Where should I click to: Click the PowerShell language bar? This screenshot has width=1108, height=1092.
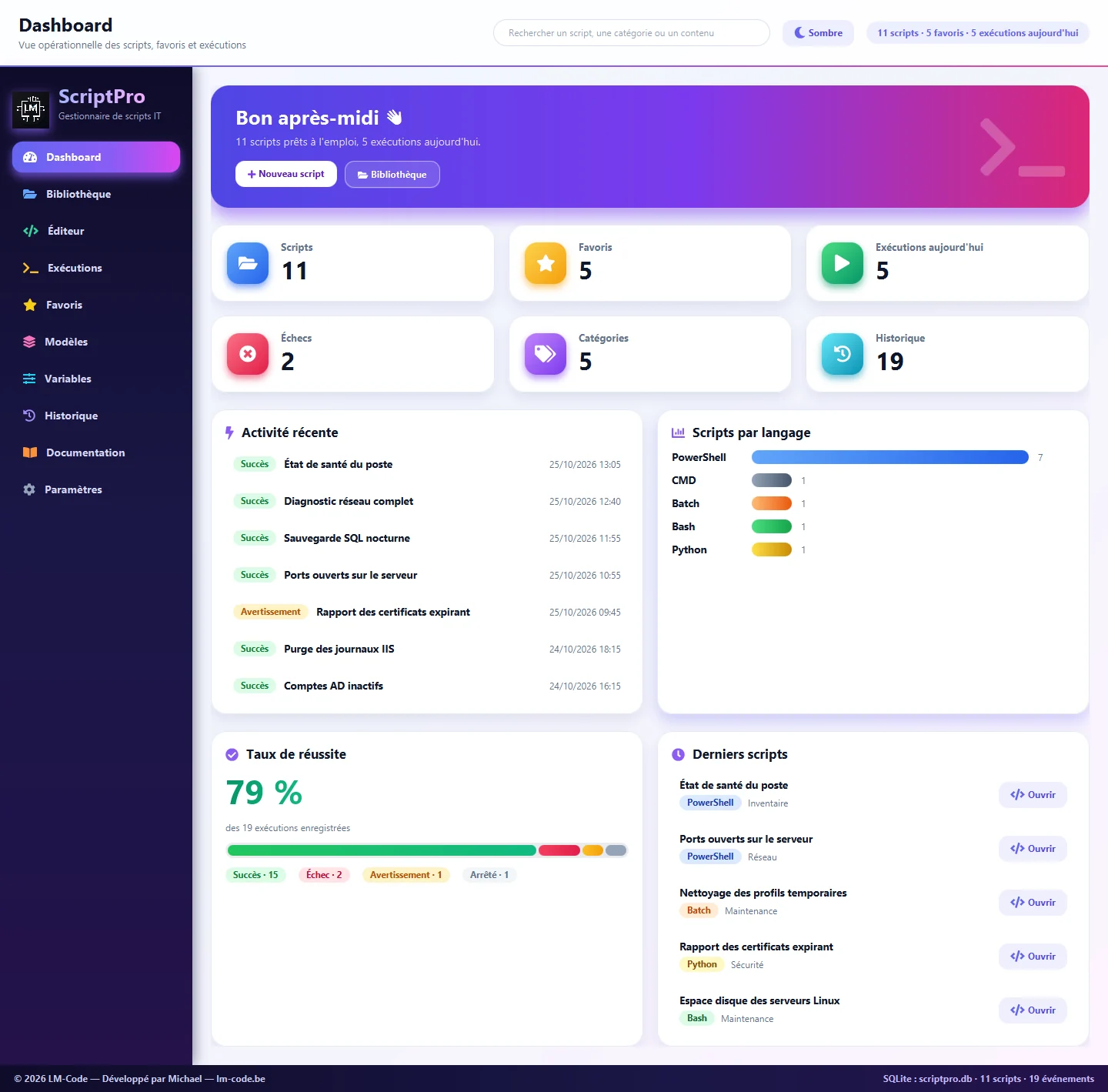[890, 457]
